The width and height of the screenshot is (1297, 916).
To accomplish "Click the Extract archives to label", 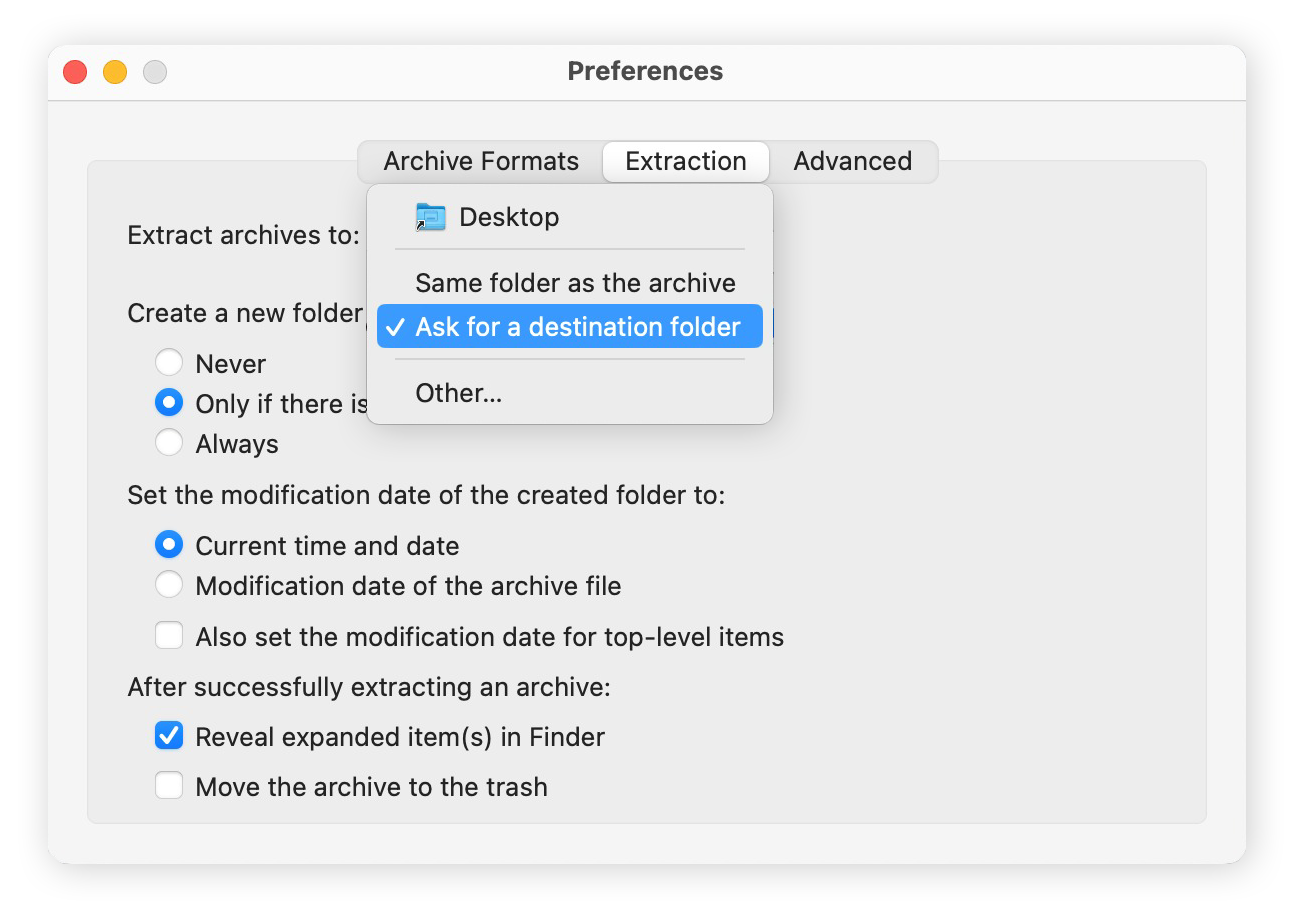I will [245, 235].
